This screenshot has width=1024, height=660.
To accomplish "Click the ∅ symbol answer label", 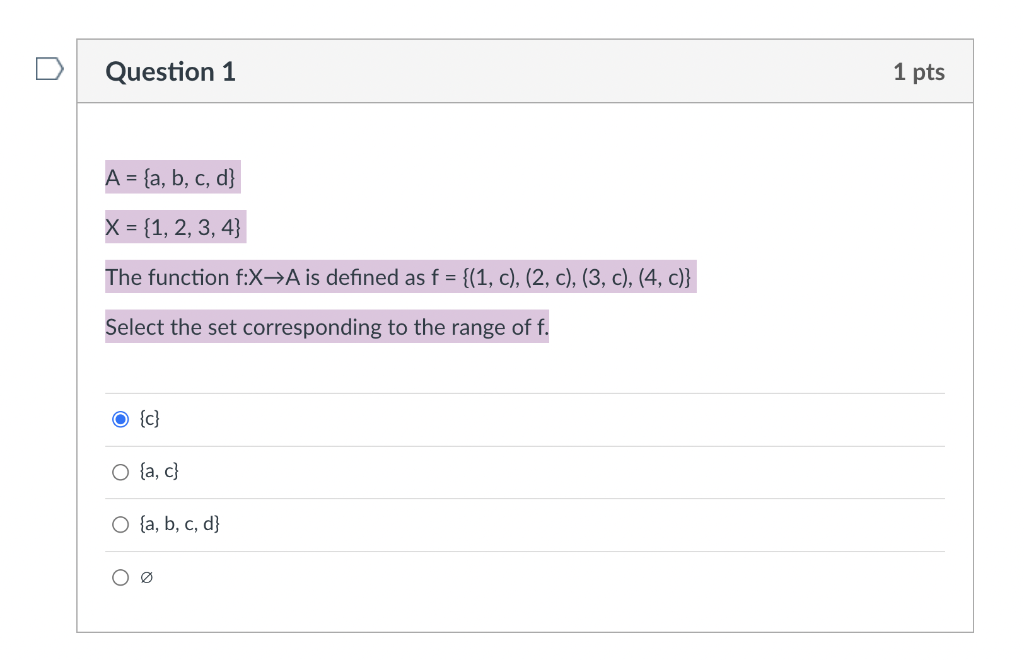I will (x=146, y=578).
